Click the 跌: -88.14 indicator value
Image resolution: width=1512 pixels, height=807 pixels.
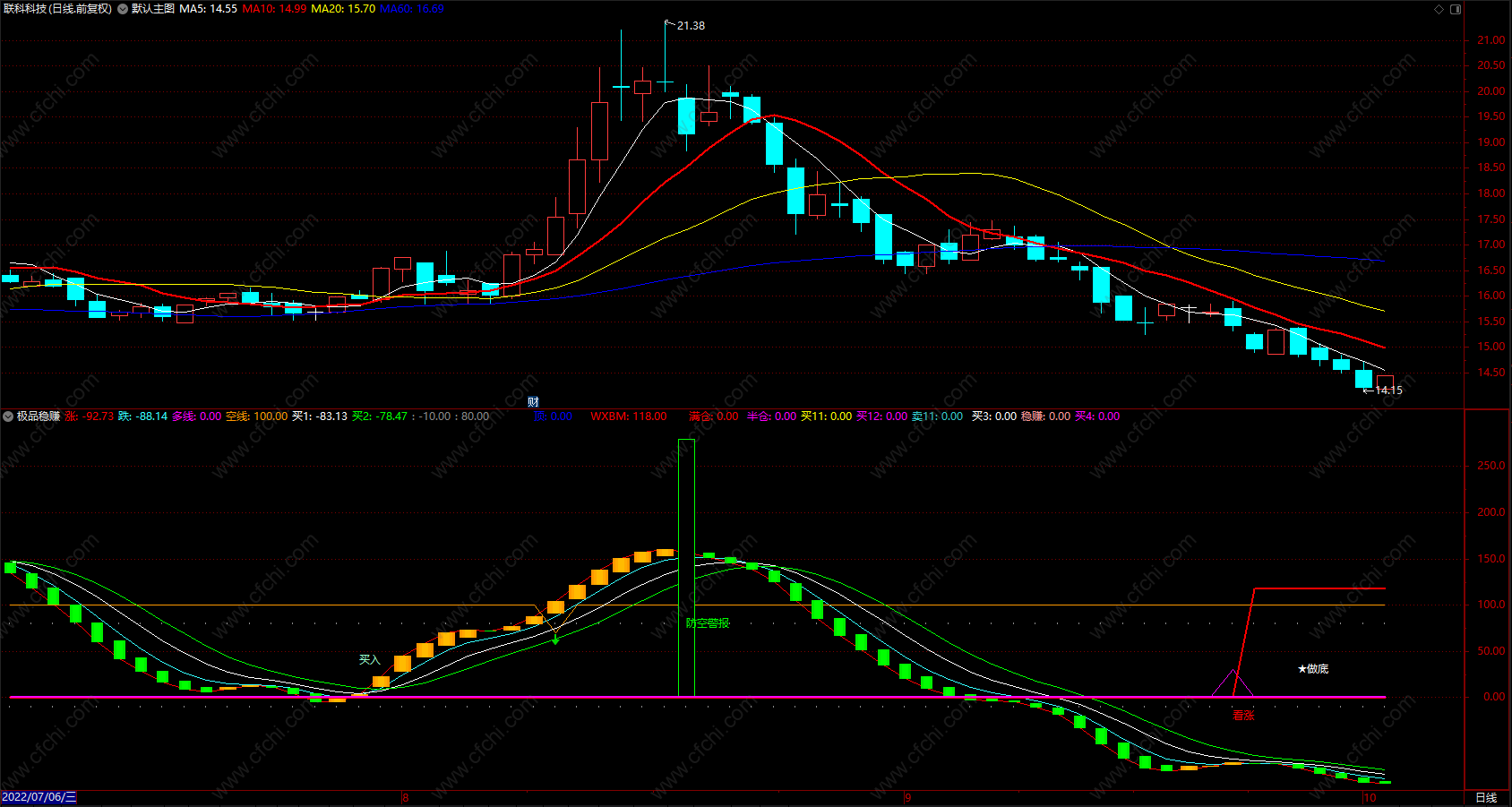(x=143, y=416)
